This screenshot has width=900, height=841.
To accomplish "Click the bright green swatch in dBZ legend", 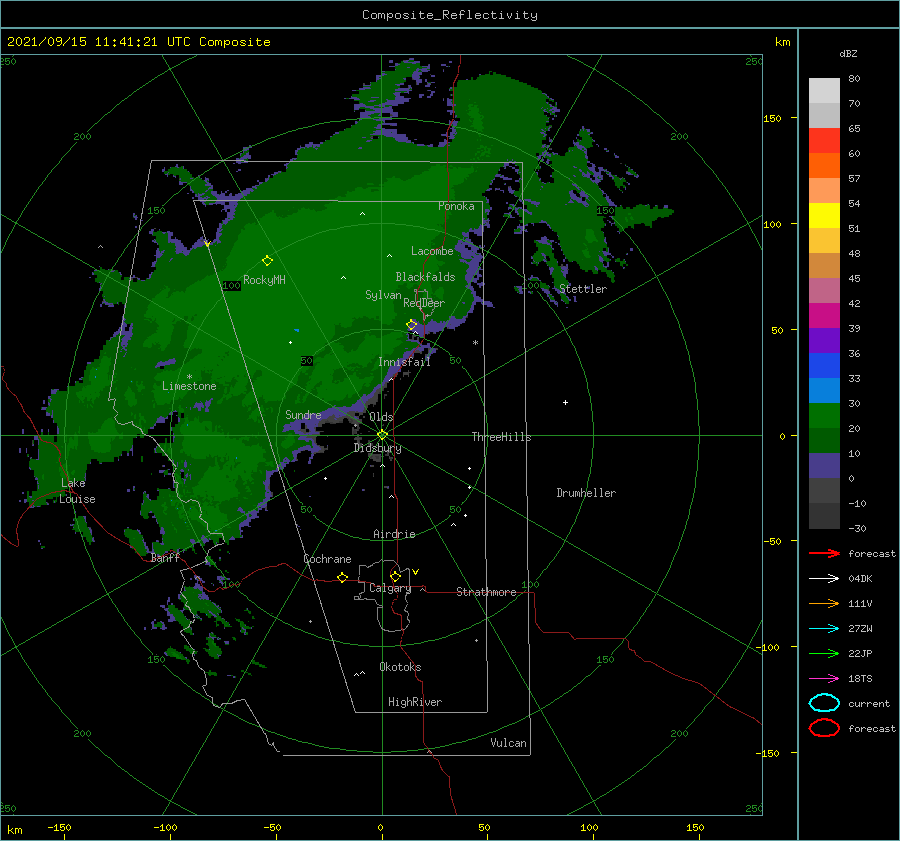I will pyautogui.click(x=824, y=415).
